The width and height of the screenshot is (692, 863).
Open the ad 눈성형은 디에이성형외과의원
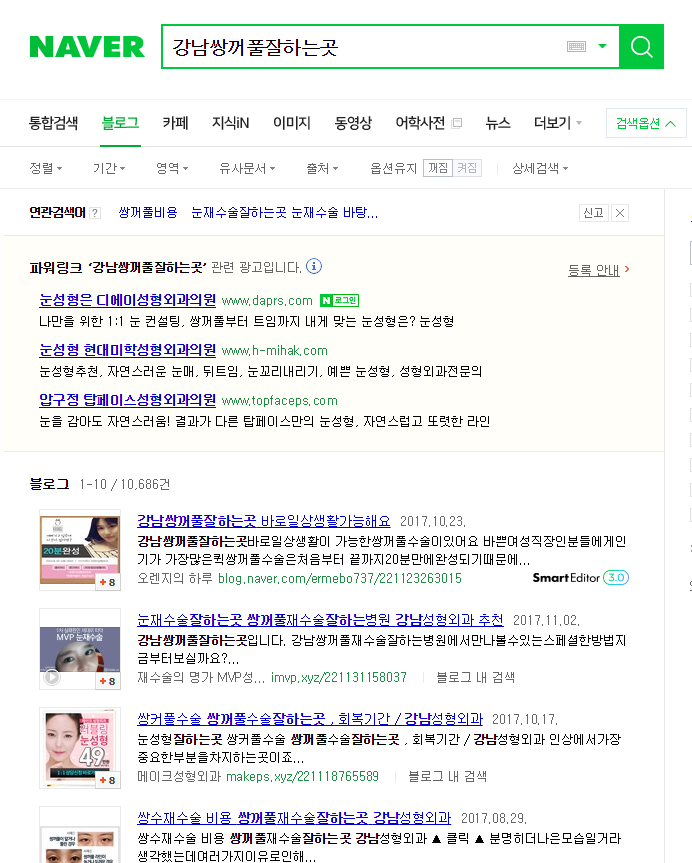(127, 300)
